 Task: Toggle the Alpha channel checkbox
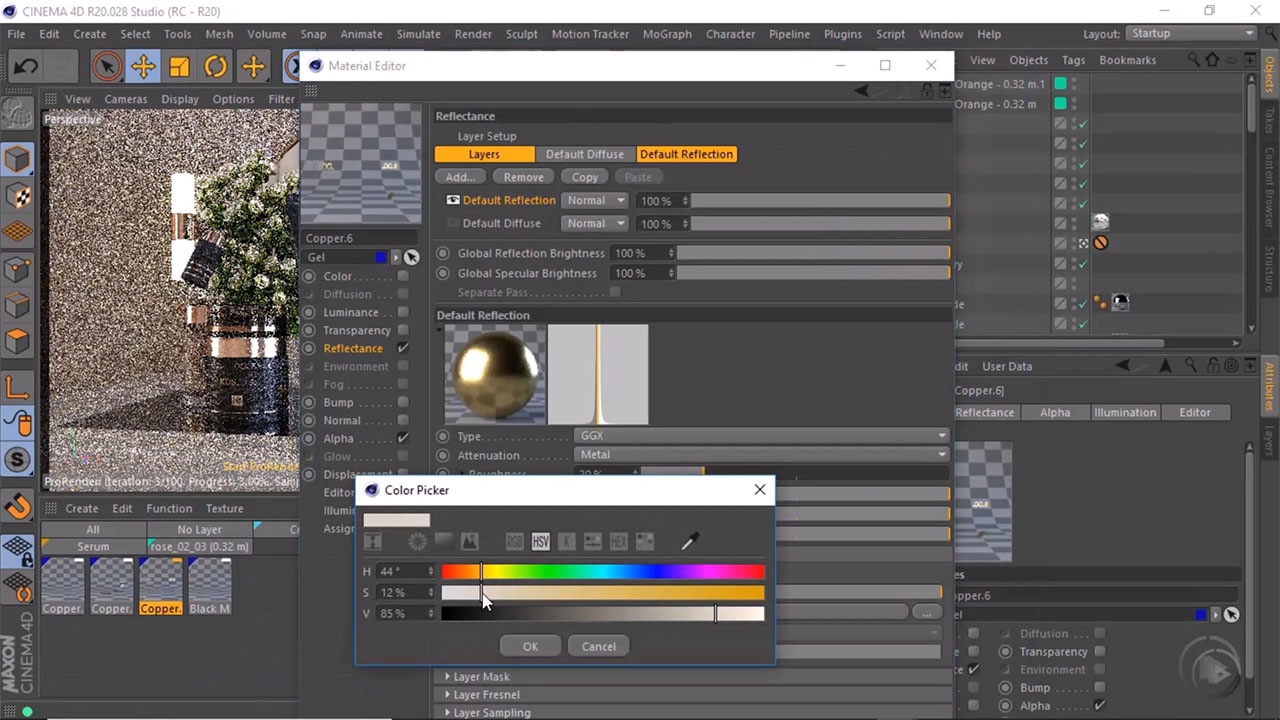403,438
